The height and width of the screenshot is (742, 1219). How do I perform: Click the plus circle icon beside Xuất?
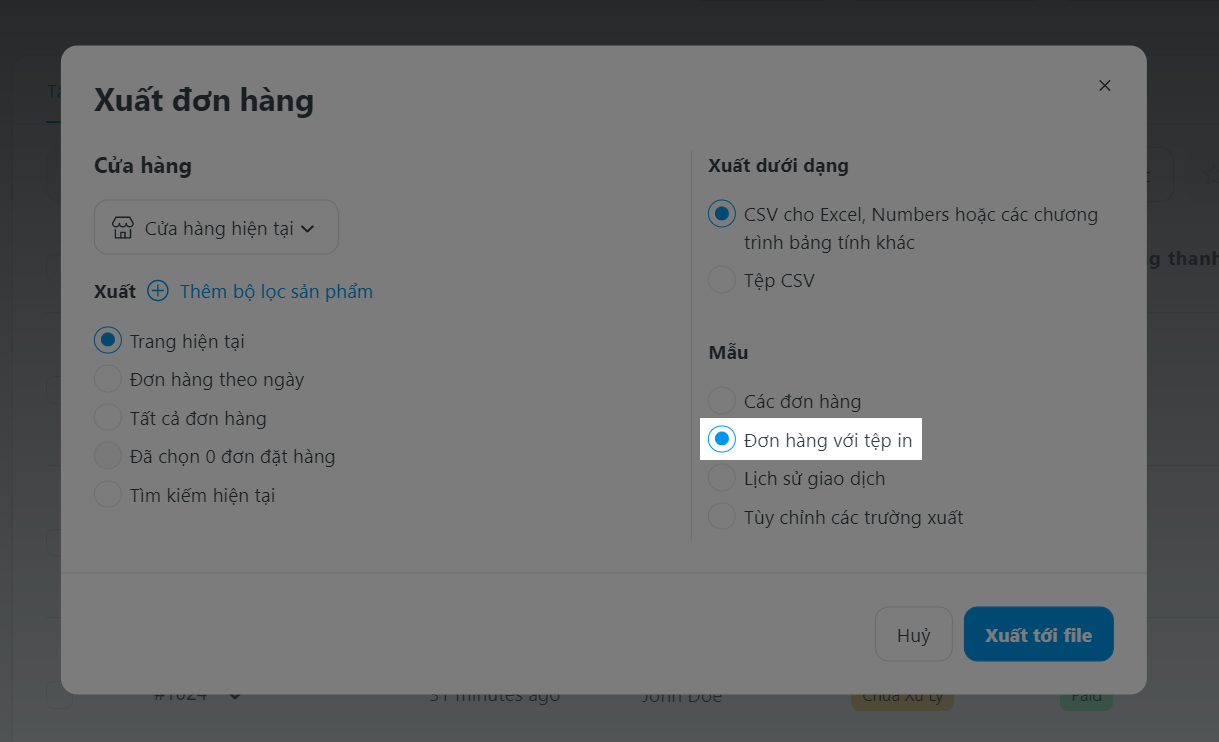coord(158,291)
